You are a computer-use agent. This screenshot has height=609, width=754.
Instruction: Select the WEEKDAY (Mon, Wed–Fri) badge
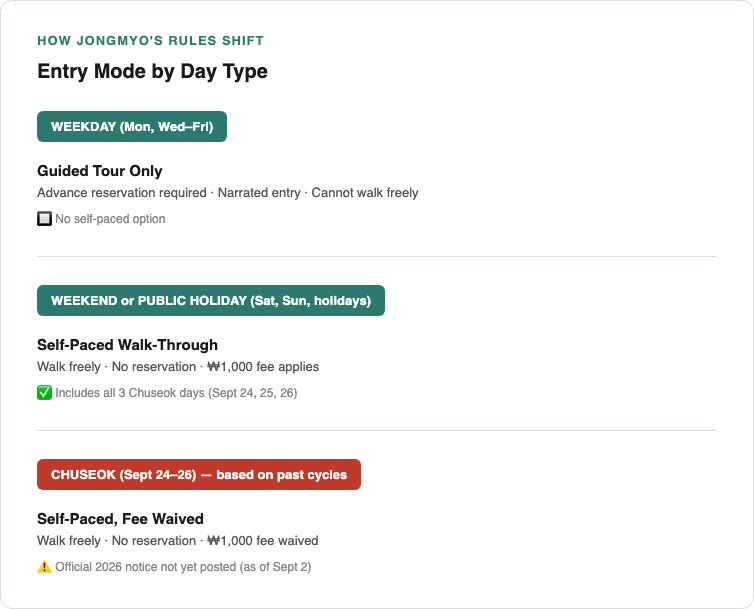(132, 127)
